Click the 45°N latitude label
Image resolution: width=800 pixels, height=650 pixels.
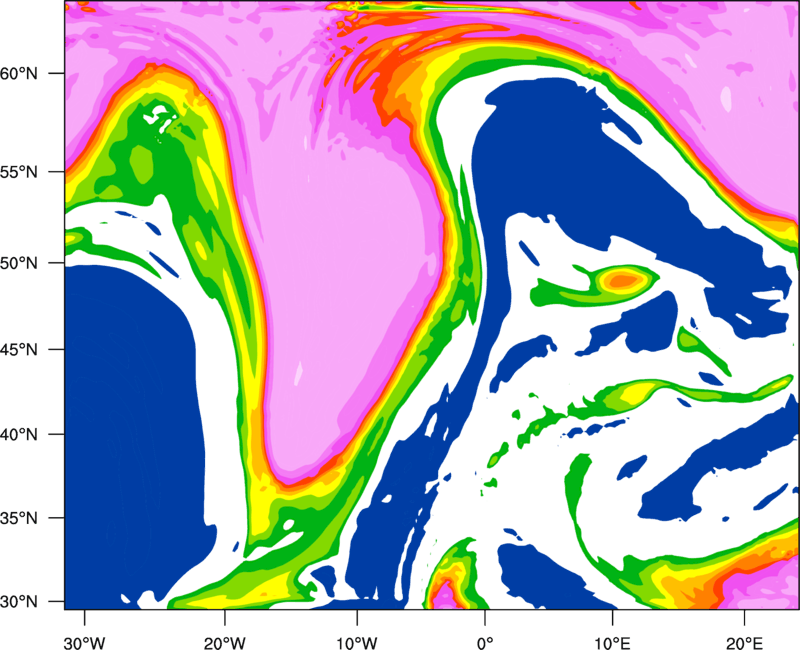[19, 349]
